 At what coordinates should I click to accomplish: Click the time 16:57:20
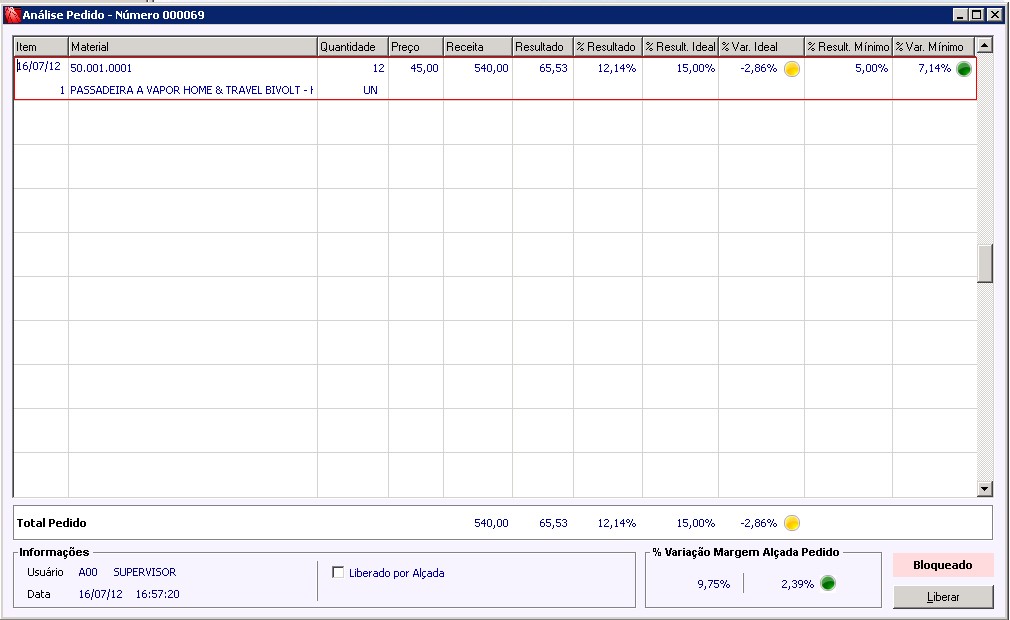[x=157, y=594]
